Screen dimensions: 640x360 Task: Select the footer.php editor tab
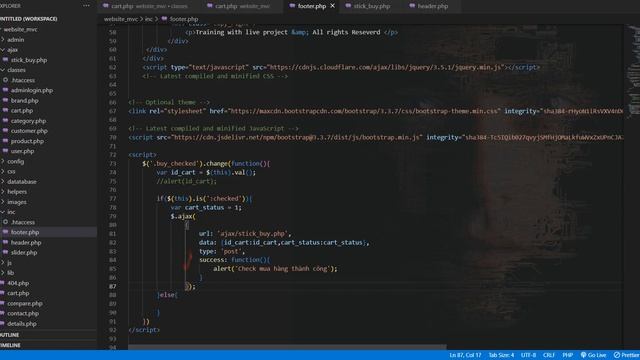(311, 6)
